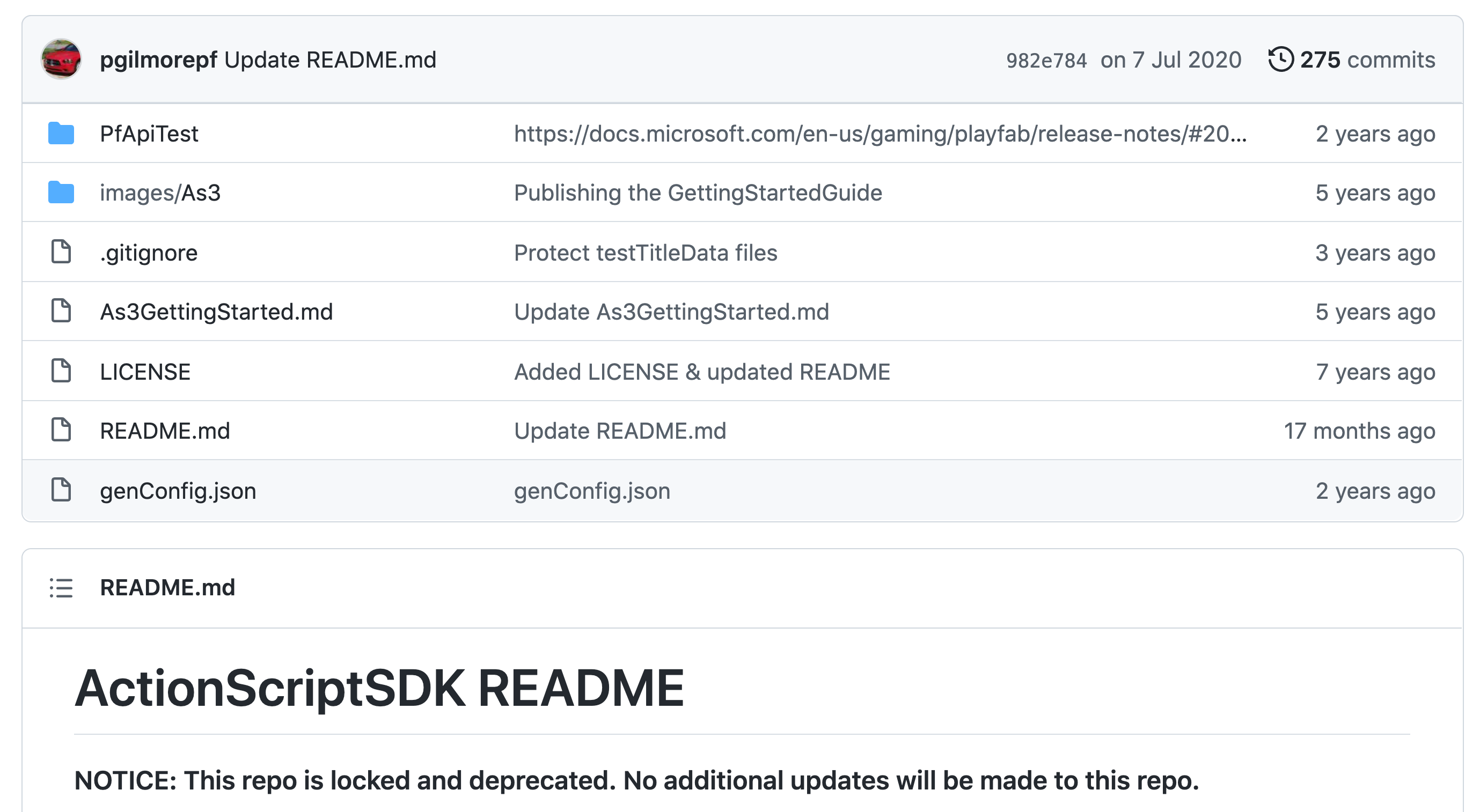Click the As3GettingStarted.md file icon
The image size is (1480, 812).
[62, 311]
